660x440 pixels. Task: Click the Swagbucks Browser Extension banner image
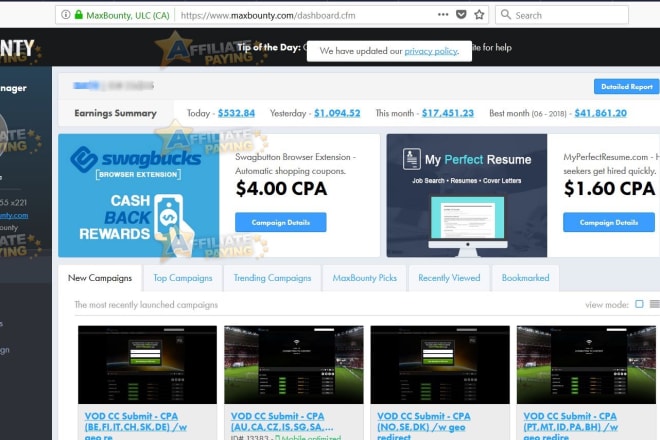tap(138, 195)
